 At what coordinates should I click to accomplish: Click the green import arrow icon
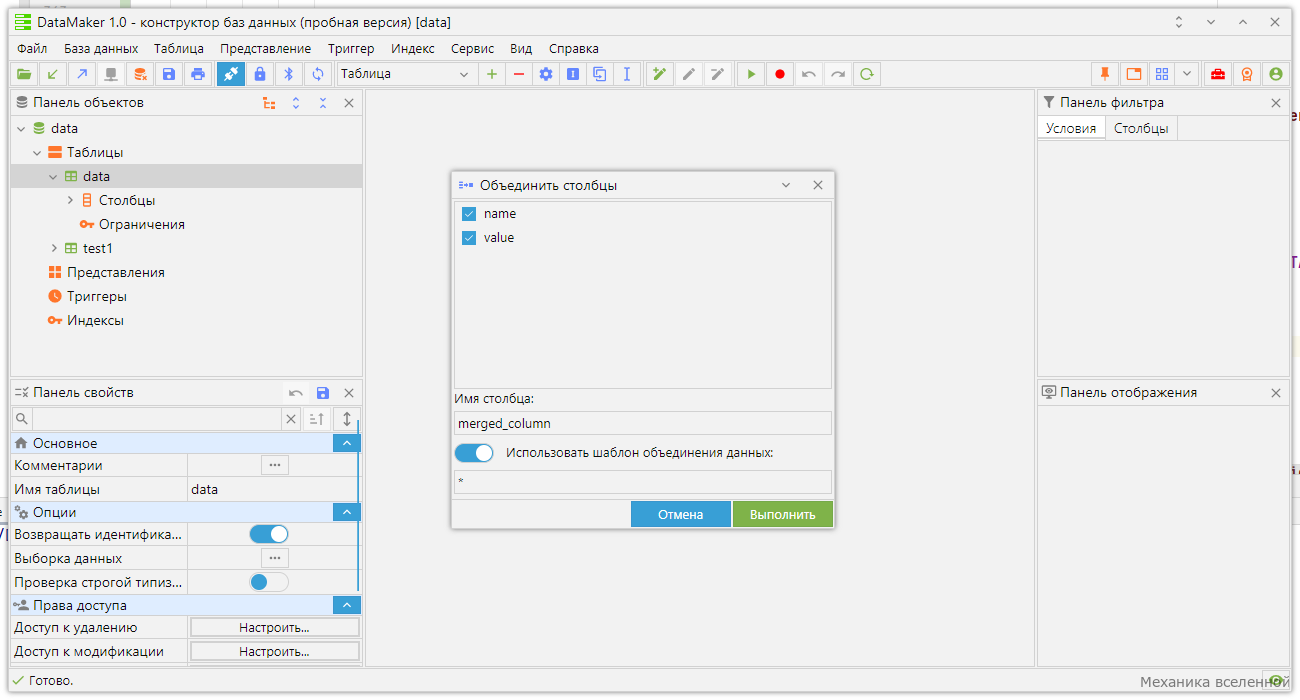pos(53,74)
